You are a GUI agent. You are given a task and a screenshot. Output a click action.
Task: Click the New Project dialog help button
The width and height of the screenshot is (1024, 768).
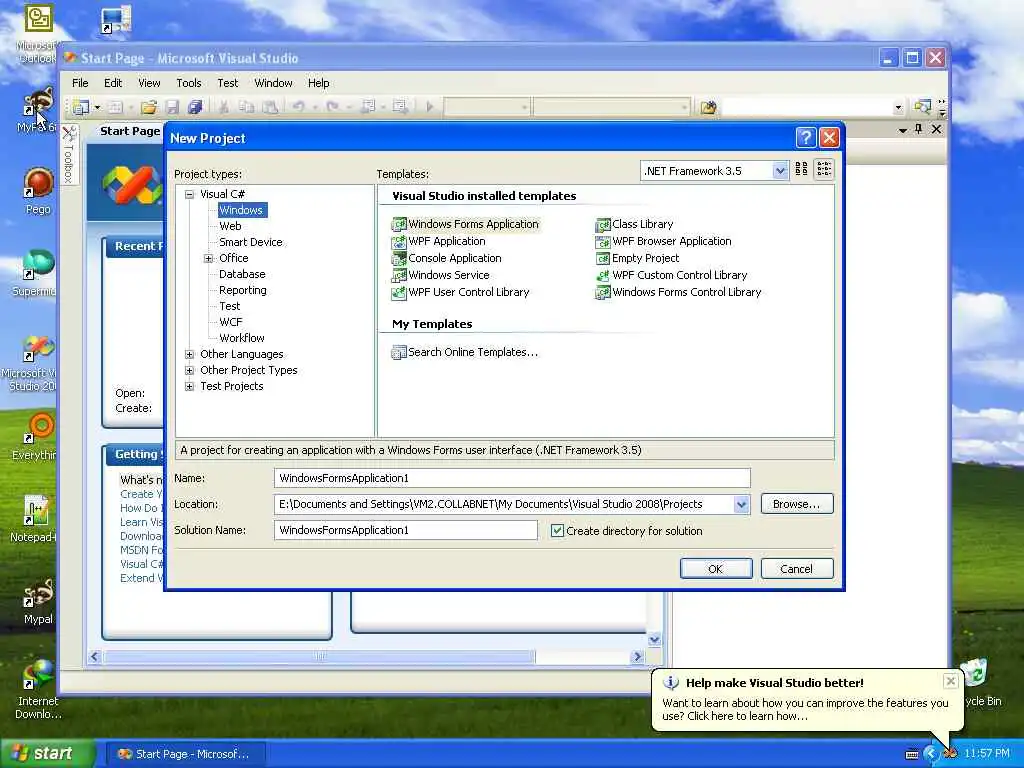point(806,138)
